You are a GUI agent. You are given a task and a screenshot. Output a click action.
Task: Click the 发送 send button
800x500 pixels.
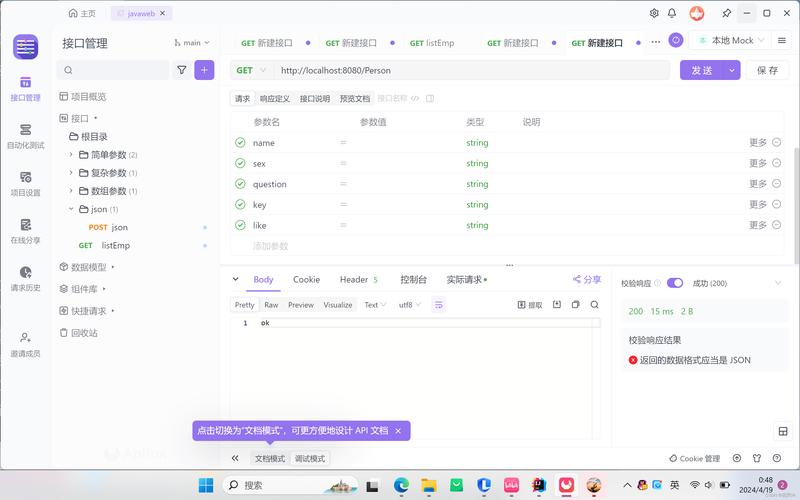[702, 70]
